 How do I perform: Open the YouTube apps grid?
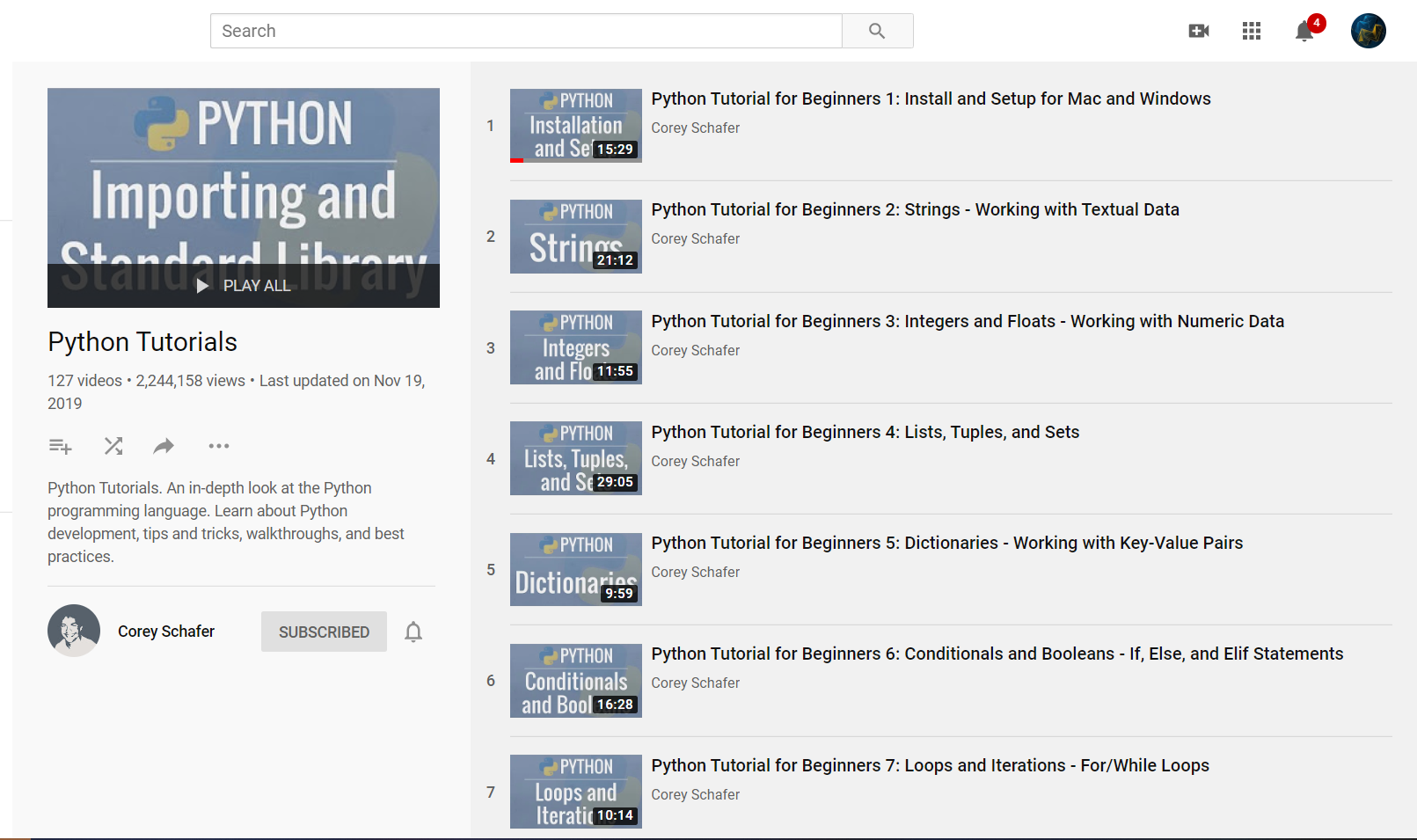point(1251,31)
